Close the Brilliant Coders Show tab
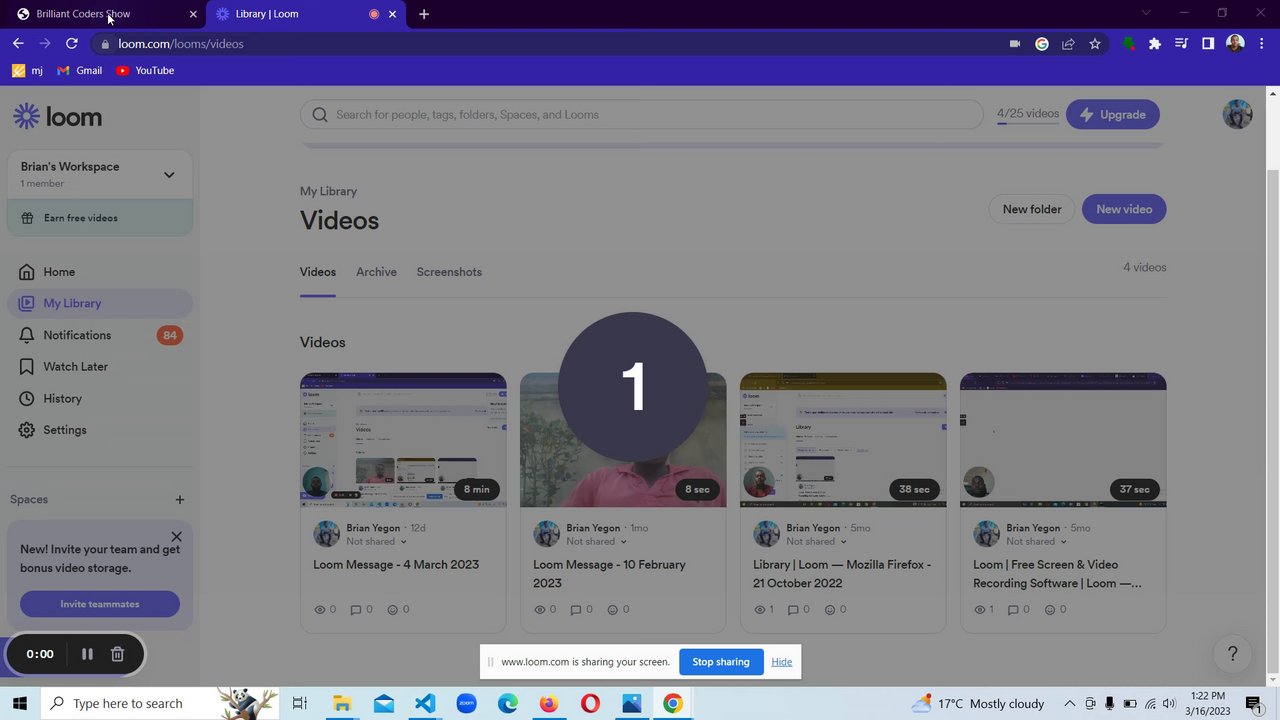This screenshot has width=1280, height=720. click(193, 14)
